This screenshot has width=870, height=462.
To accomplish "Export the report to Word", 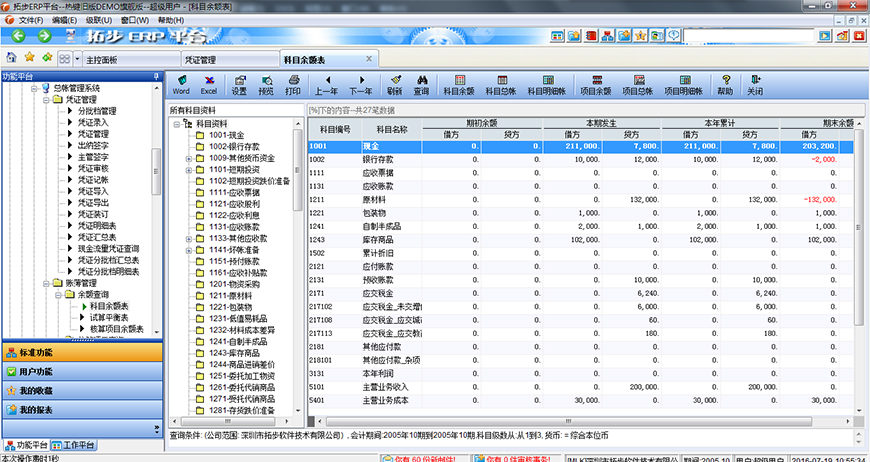I will pos(181,84).
